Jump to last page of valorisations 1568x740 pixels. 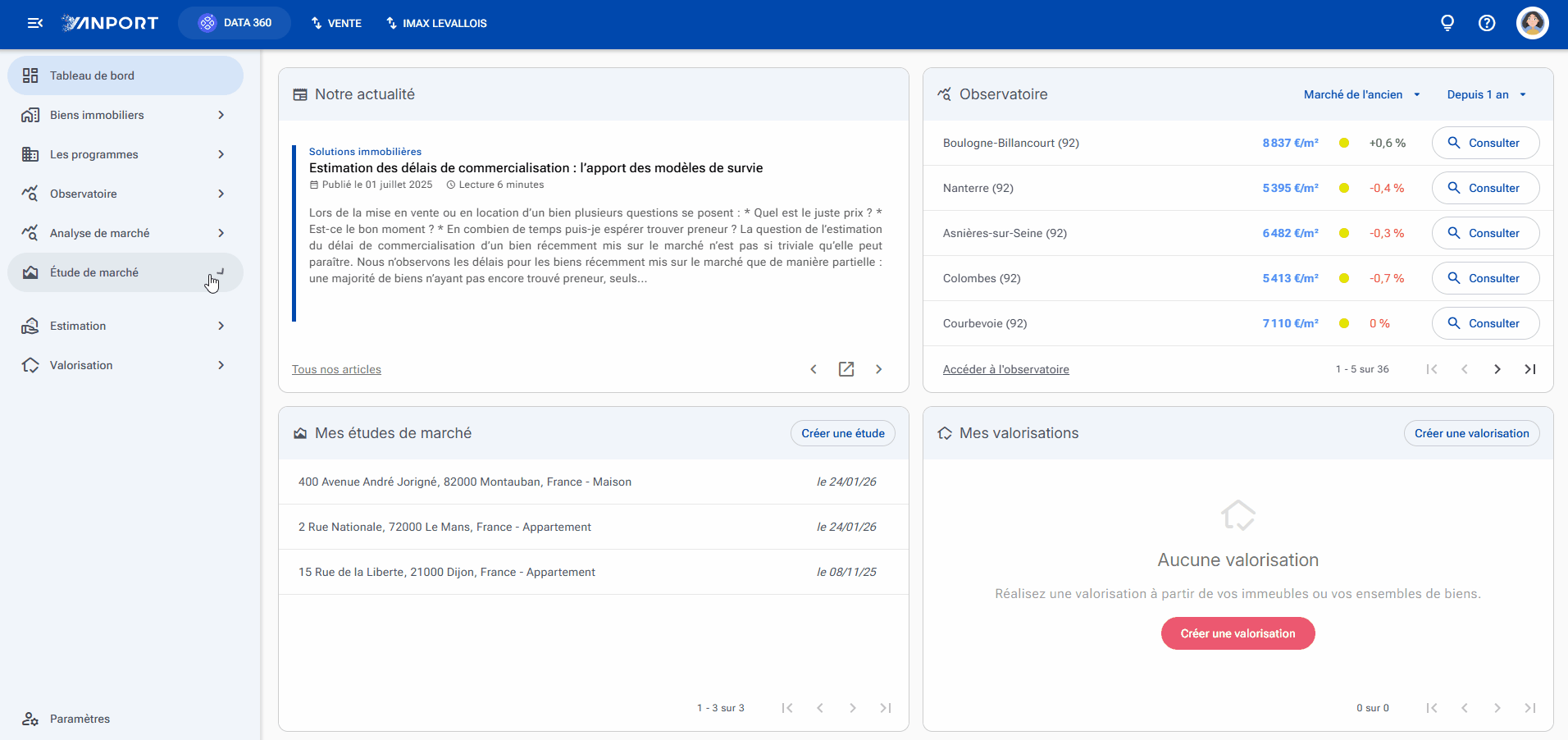tap(1530, 708)
